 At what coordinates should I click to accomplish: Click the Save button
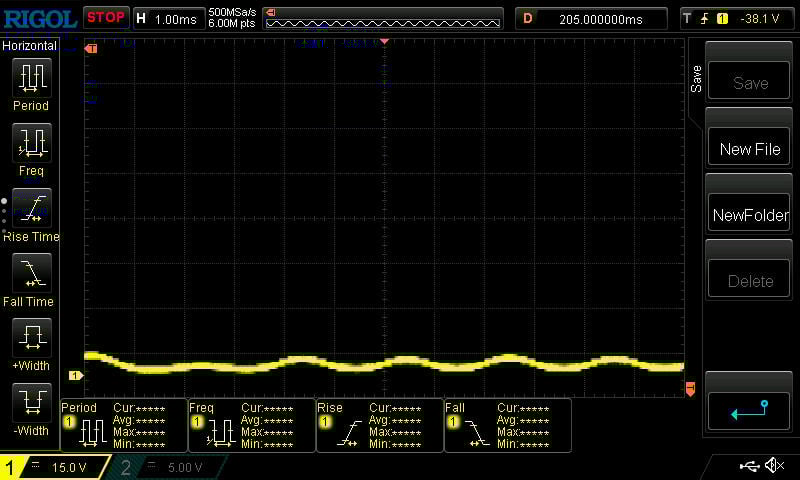coord(750,83)
